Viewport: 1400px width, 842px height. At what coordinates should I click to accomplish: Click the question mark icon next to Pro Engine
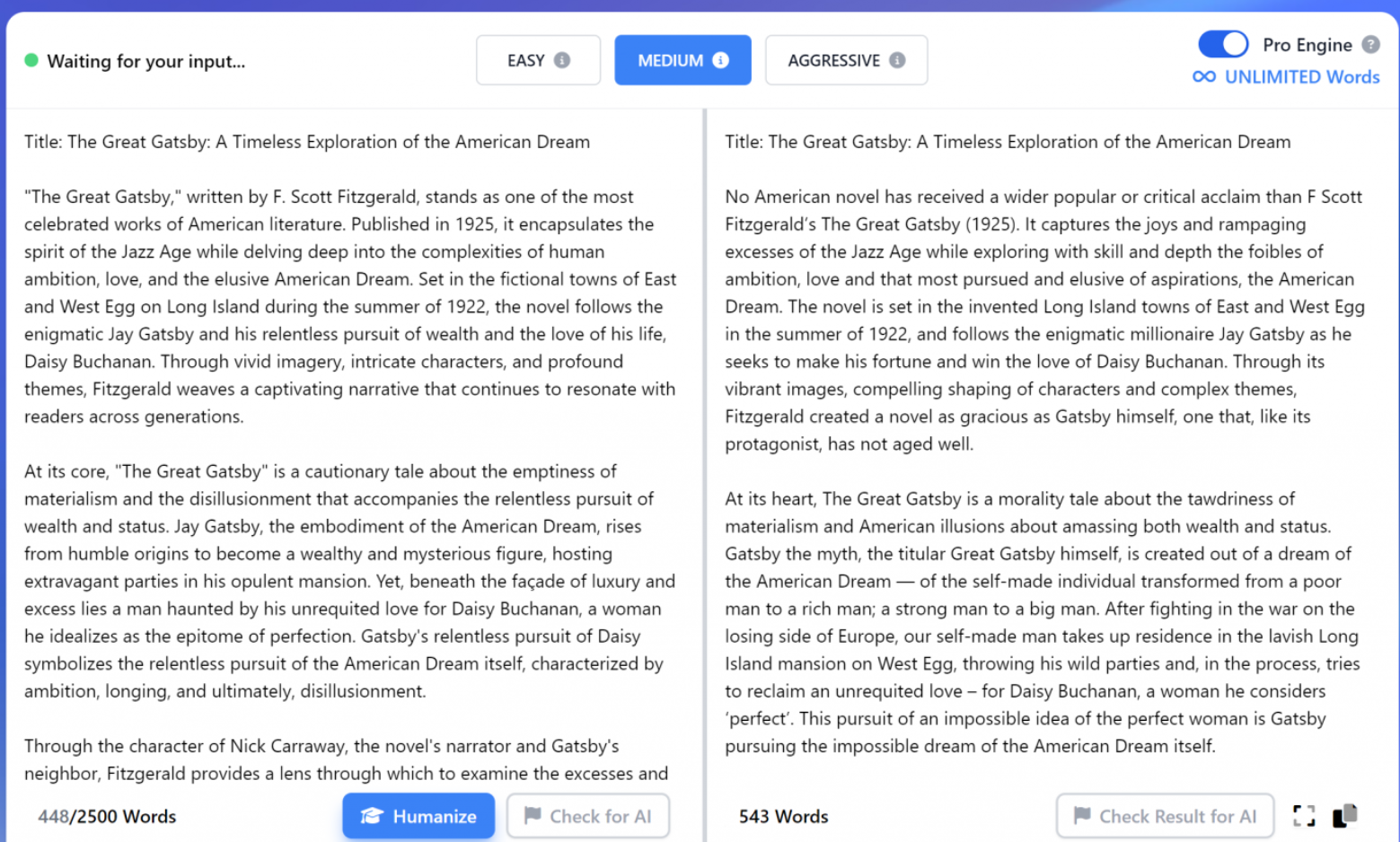pyautogui.click(x=1371, y=44)
